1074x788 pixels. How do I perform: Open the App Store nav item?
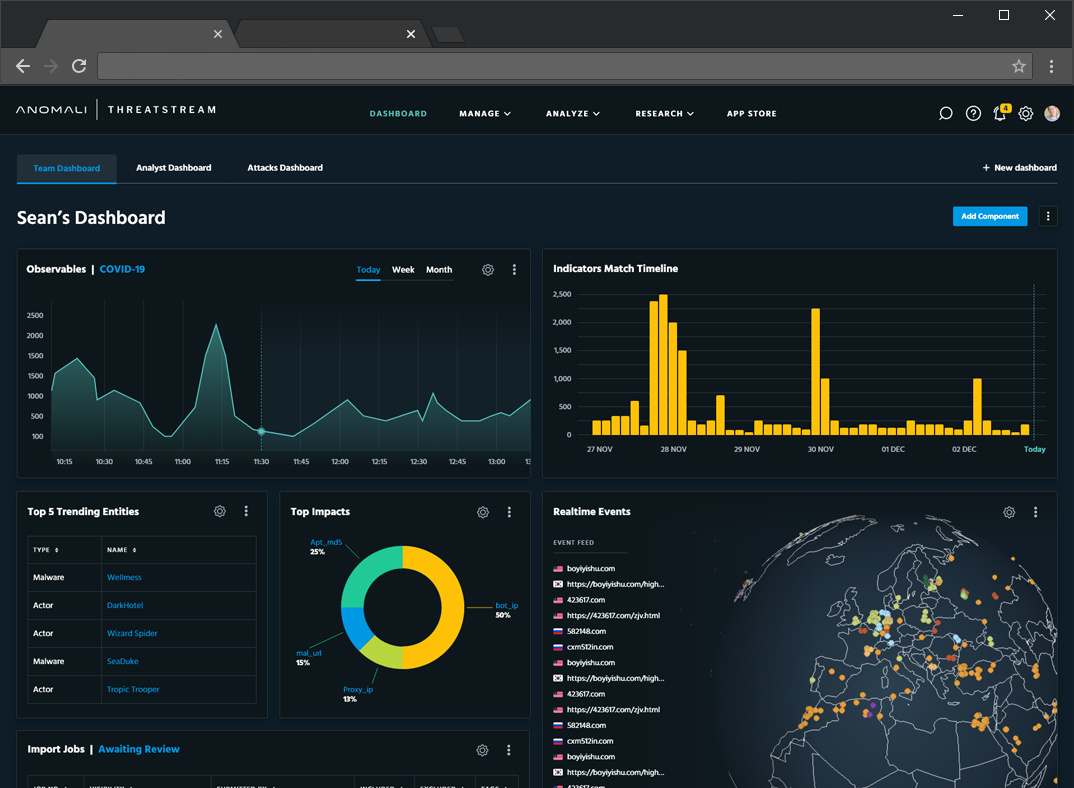(x=751, y=114)
